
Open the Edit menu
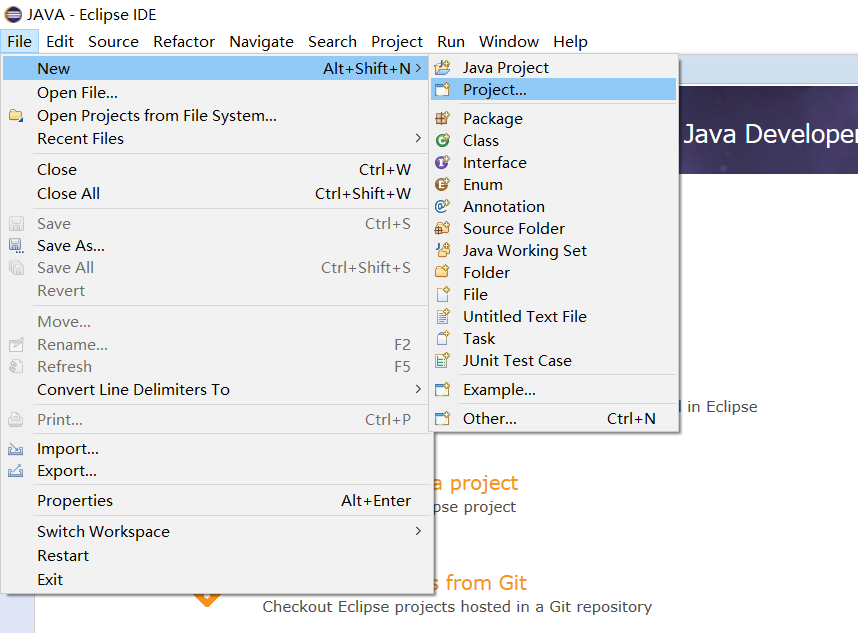point(60,42)
